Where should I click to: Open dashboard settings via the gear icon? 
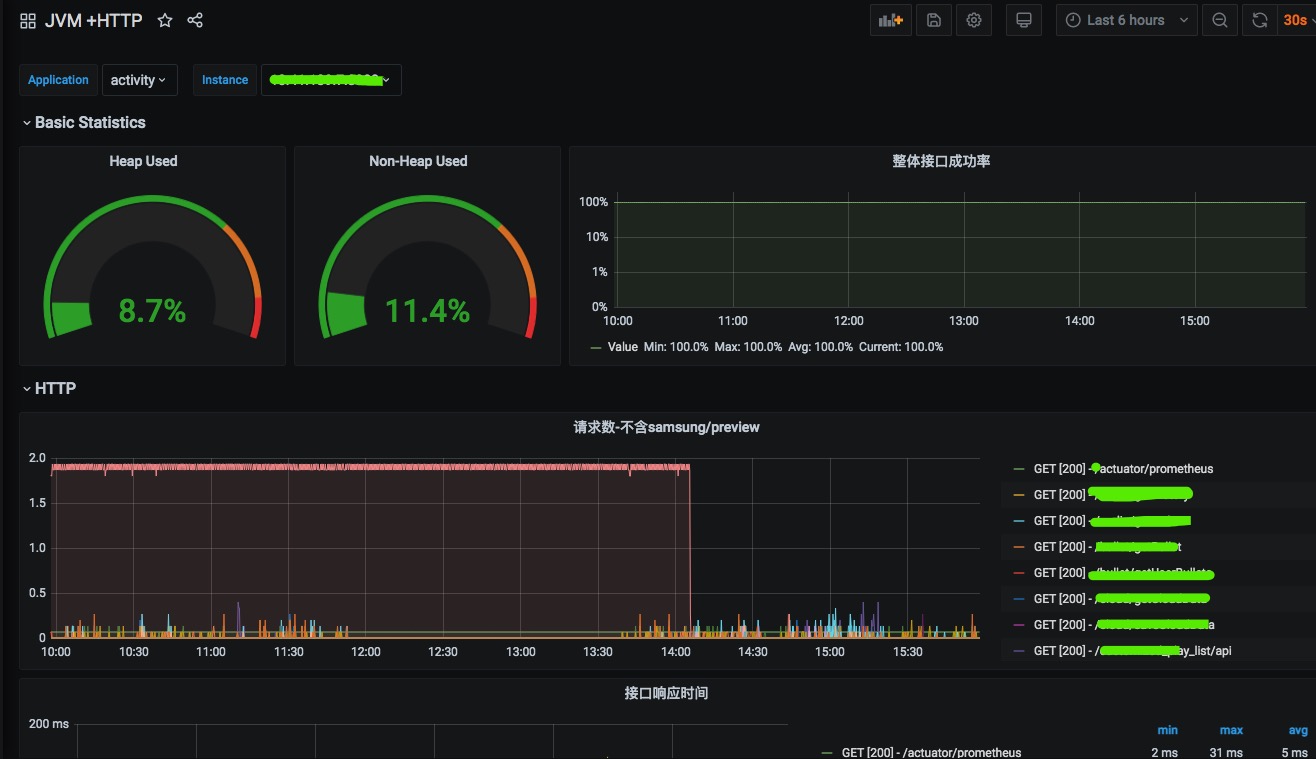click(x=974, y=20)
